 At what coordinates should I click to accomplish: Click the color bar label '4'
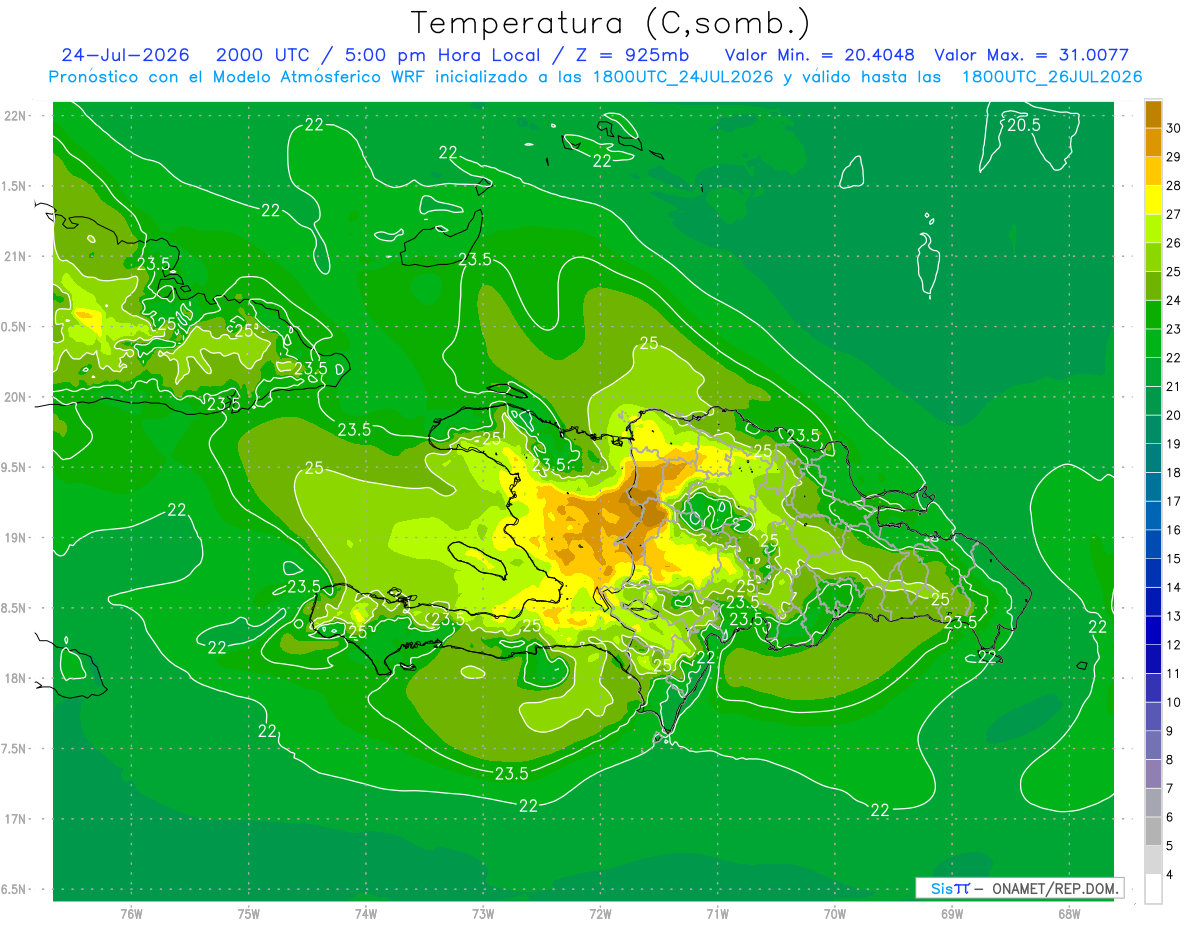[1171, 875]
